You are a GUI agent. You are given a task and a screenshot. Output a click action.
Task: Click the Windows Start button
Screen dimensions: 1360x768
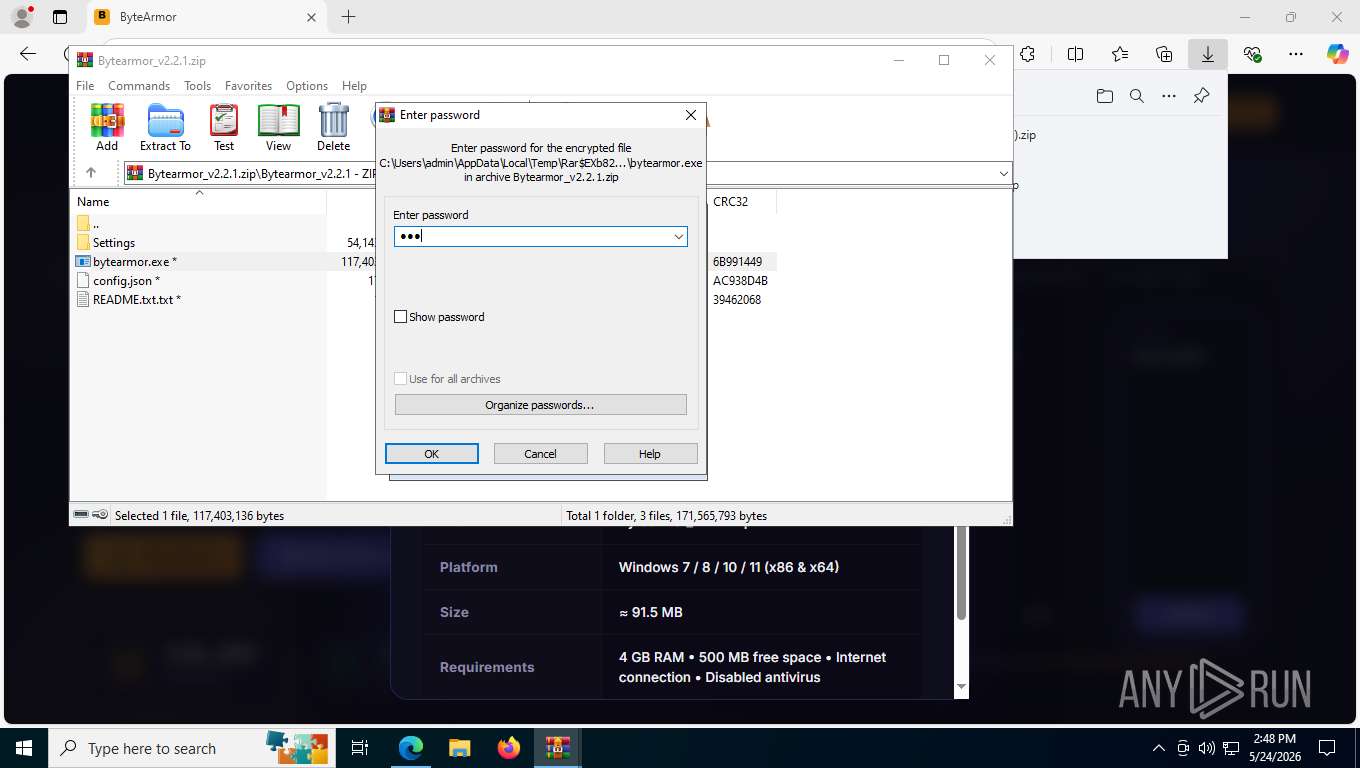23,748
